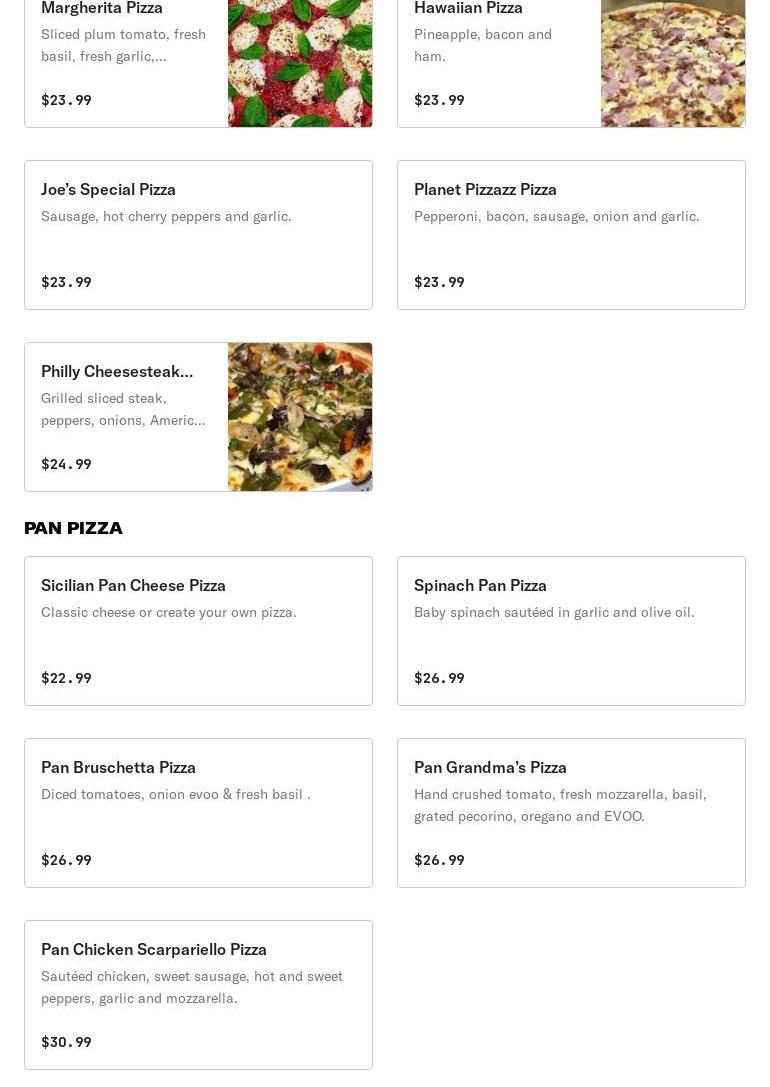Open the Hawaiian Pizza item

click(x=468, y=8)
